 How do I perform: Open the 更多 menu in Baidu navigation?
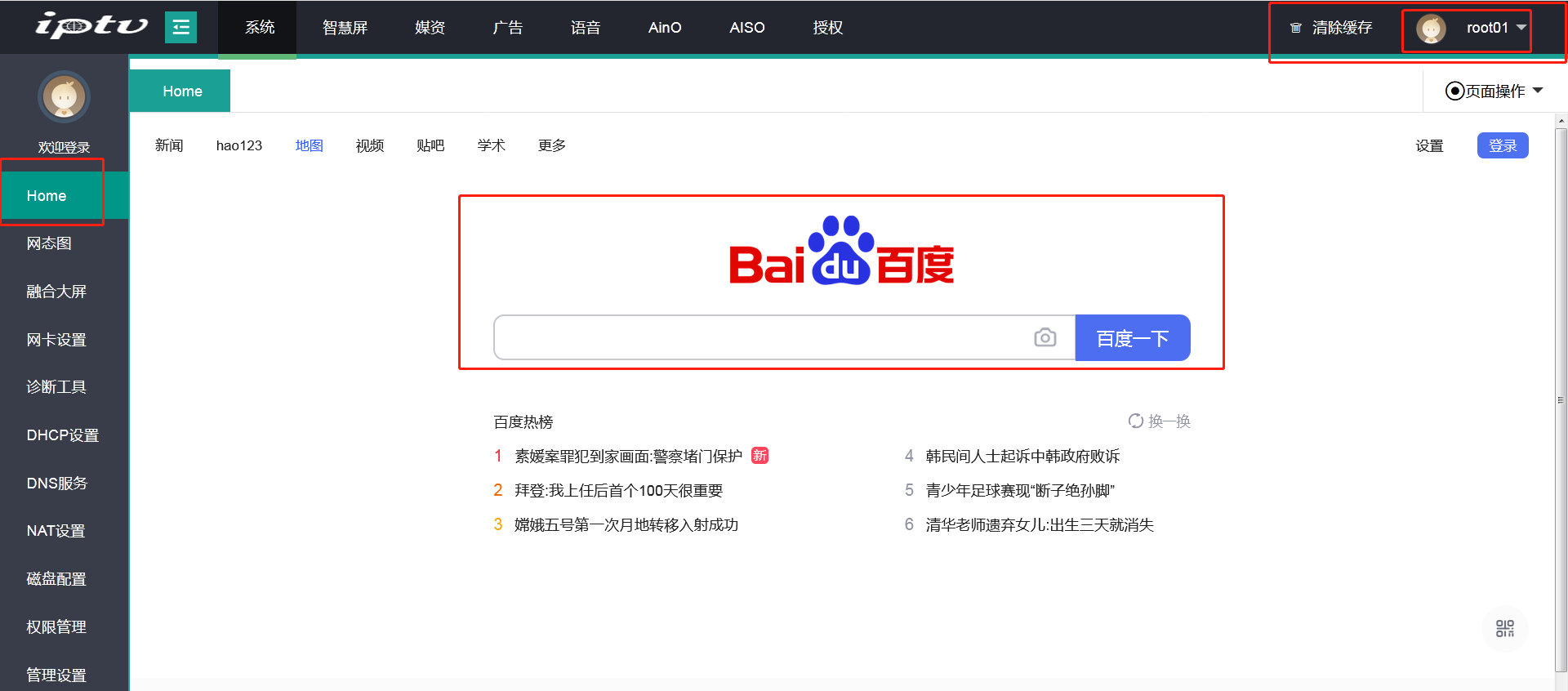(551, 145)
